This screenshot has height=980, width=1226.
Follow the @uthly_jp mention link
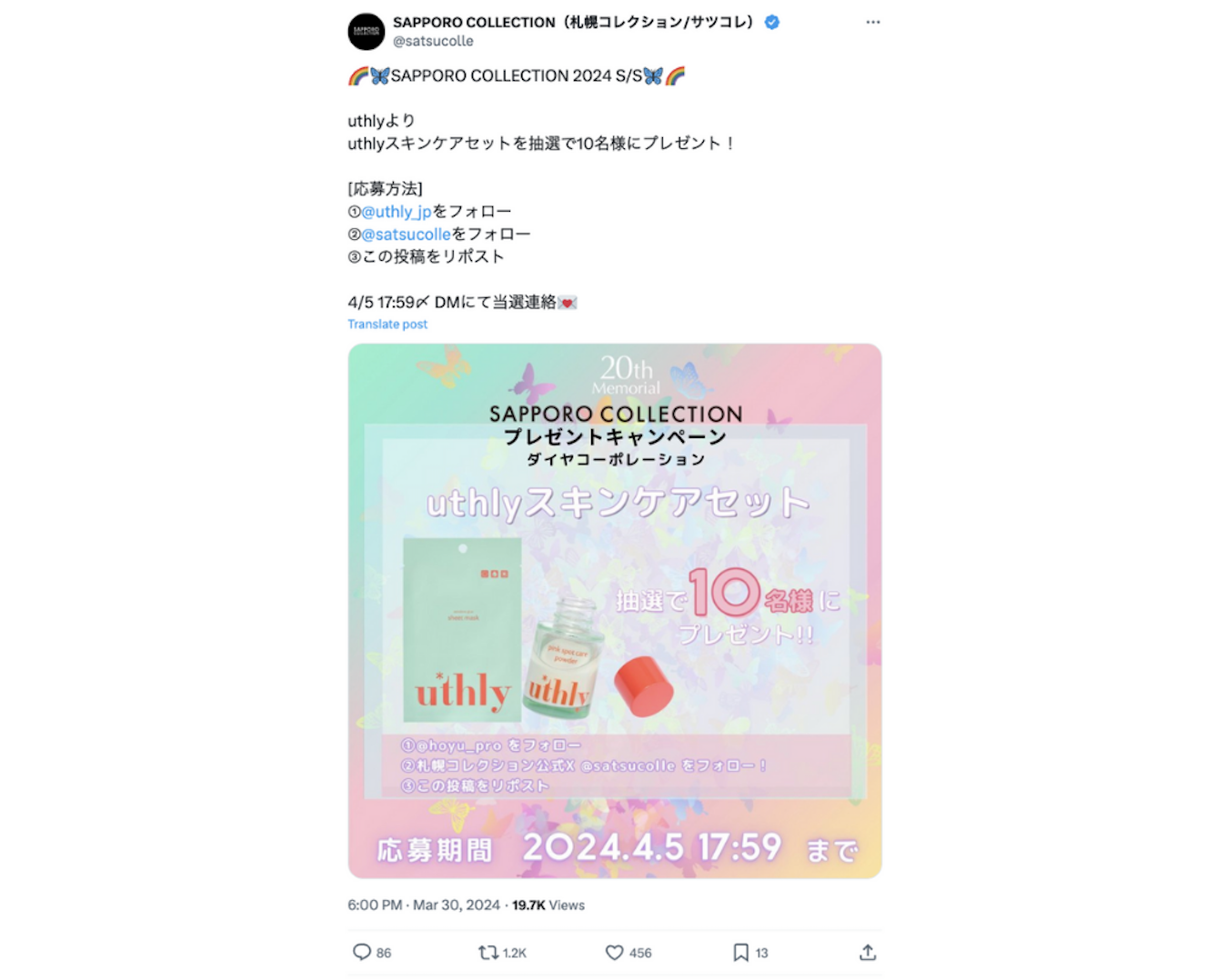397,211
